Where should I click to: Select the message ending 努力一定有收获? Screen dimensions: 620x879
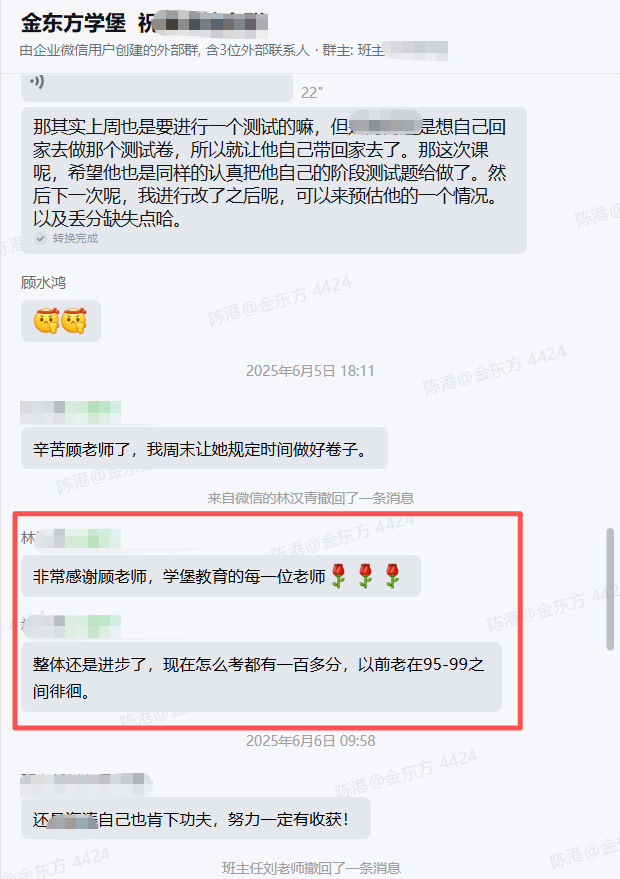point(196,818)
